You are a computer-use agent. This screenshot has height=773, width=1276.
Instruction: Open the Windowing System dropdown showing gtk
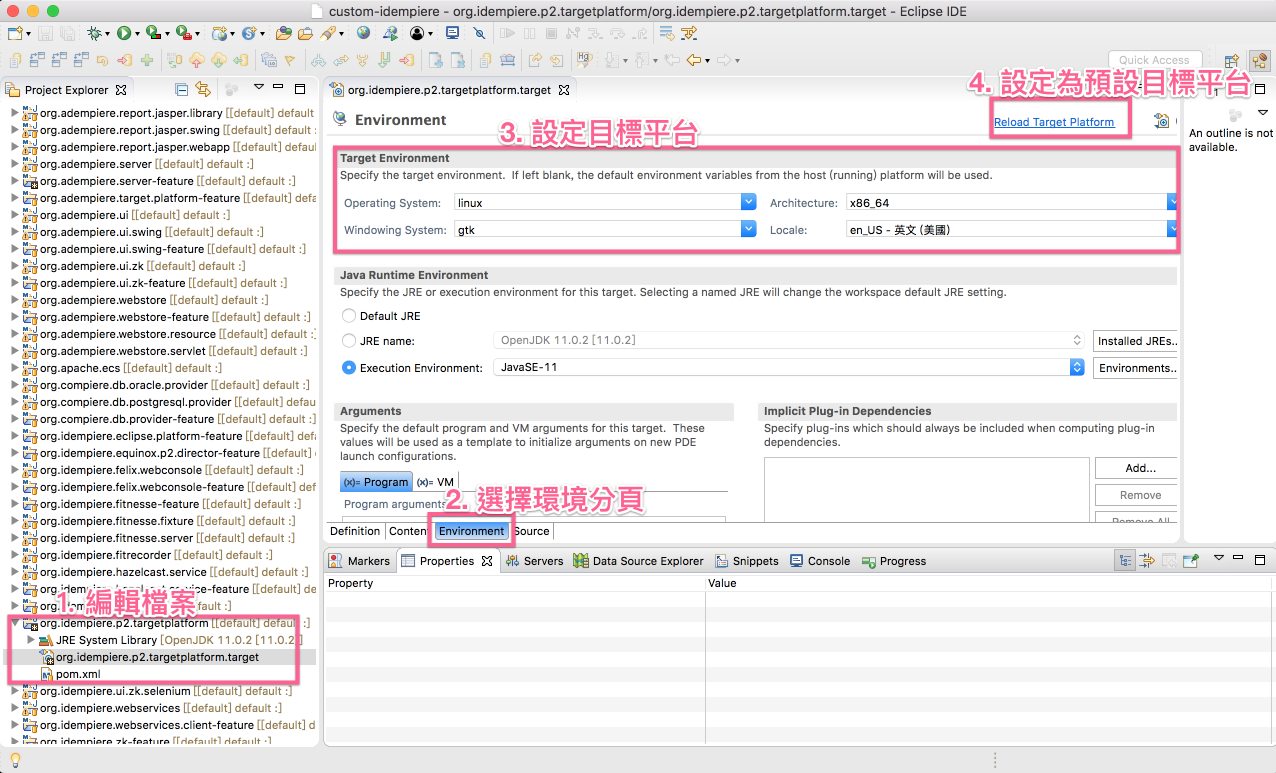point(748,228)
